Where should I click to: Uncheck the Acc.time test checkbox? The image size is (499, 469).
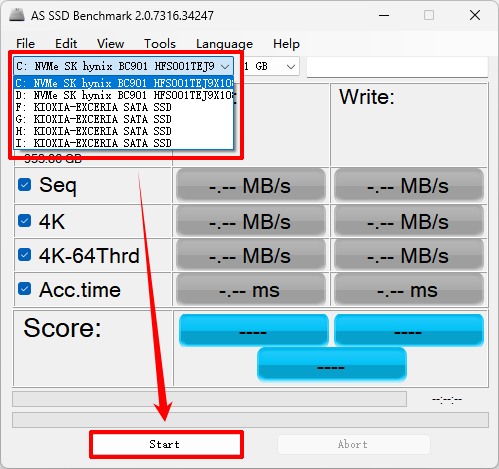pyautogui.click(x=25, y=289)
